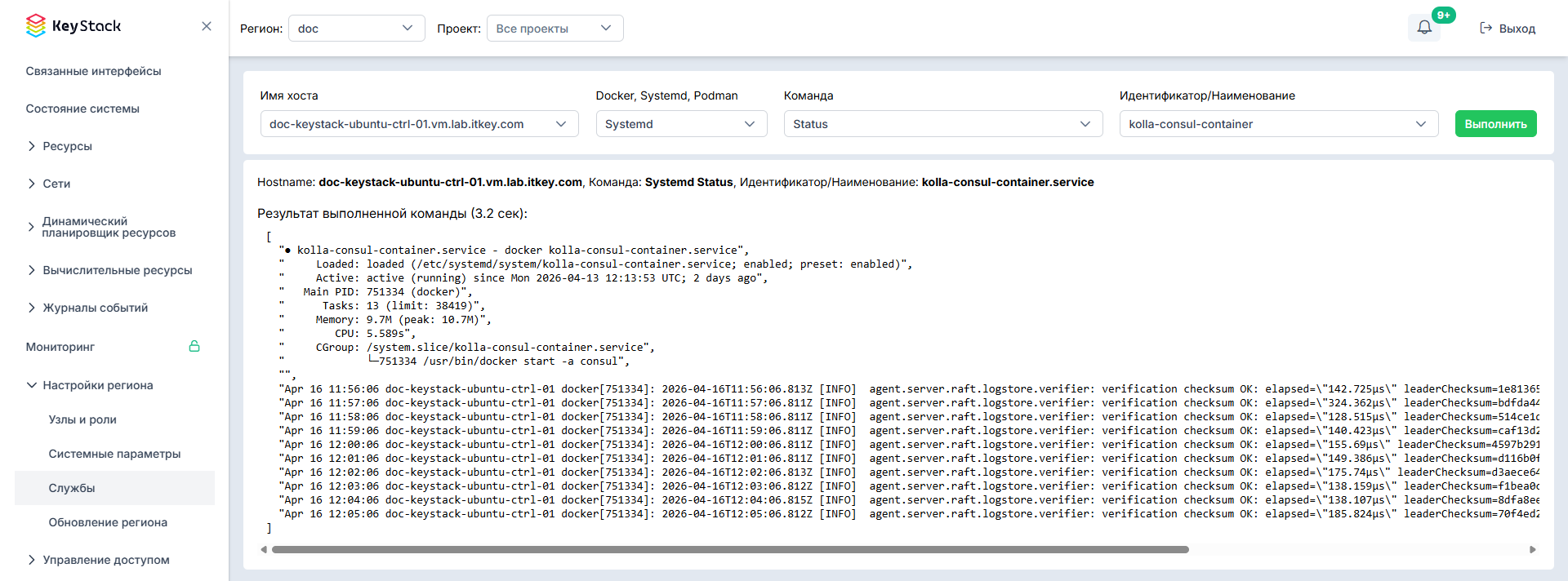The height and width of the screenshot is (581, 1568).
Task: Click the Tasks: 13 (limit: 38419) line
Action: click(x=381, y=306)
